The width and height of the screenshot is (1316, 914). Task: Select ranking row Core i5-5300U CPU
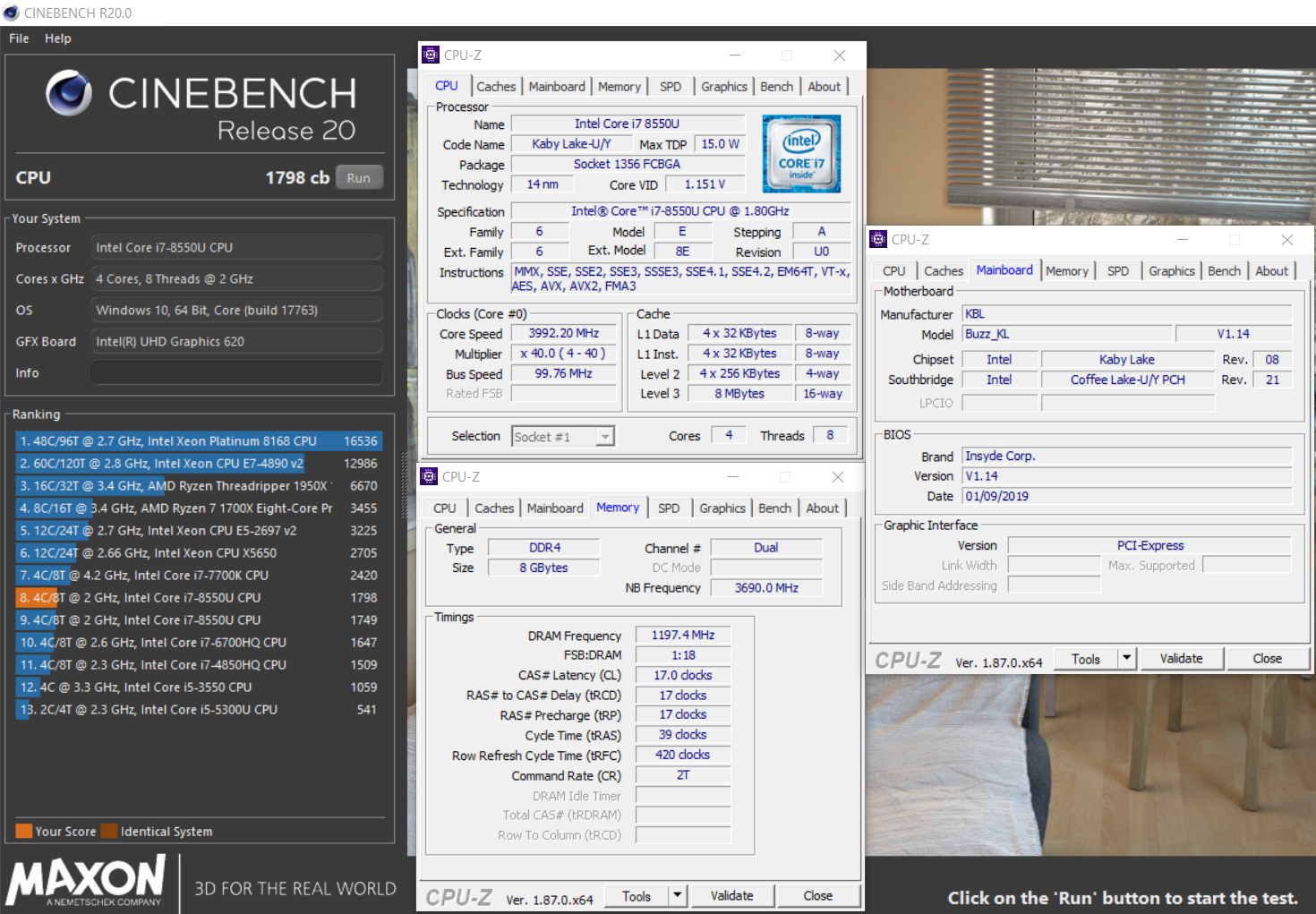point(199,710)
